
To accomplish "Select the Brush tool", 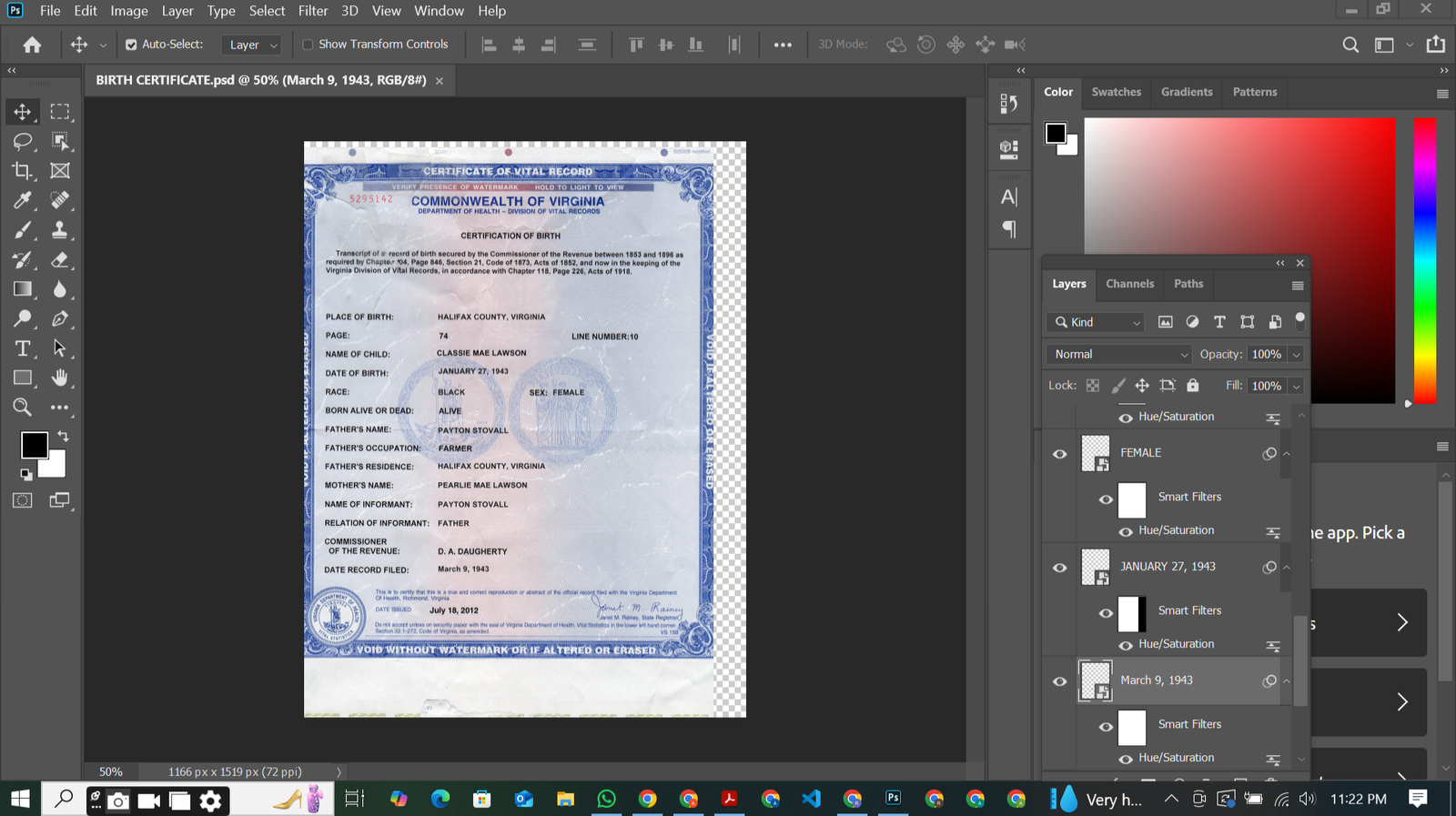I will 22,229.
